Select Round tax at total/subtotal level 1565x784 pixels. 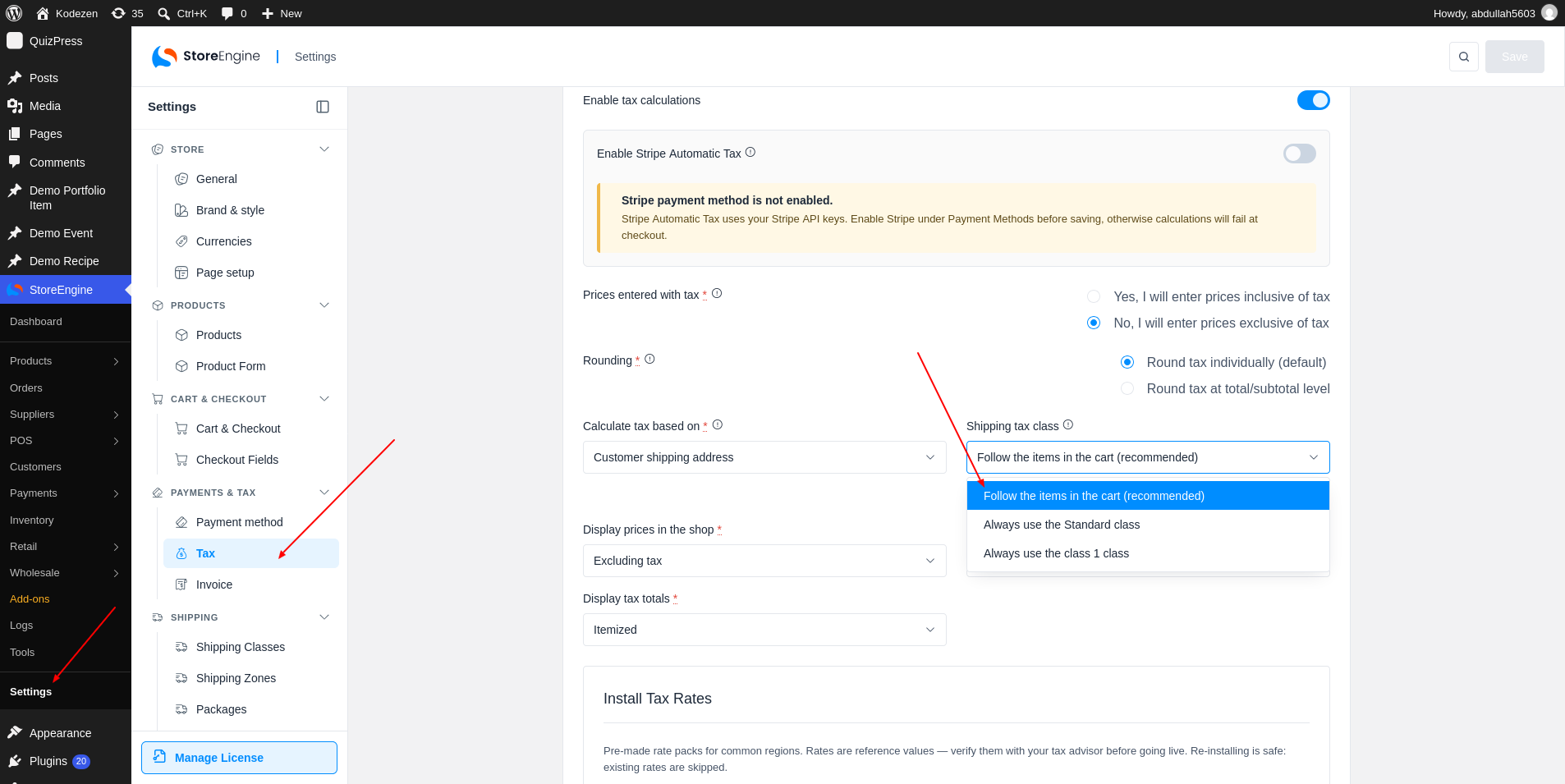1127,388
